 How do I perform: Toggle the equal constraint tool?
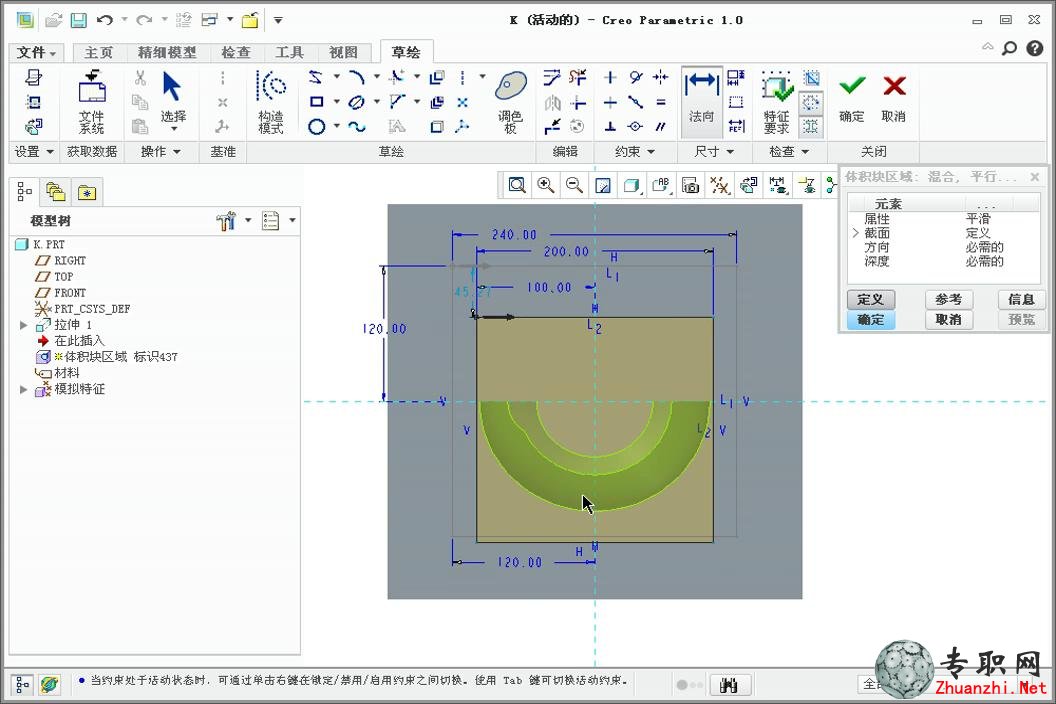pos(661,102)
